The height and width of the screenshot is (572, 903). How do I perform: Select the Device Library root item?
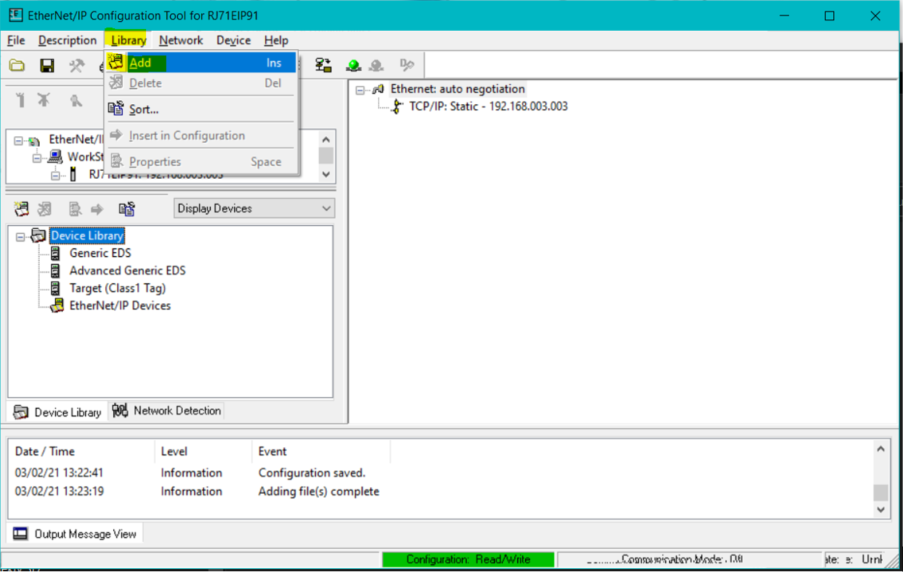(87, 236)
